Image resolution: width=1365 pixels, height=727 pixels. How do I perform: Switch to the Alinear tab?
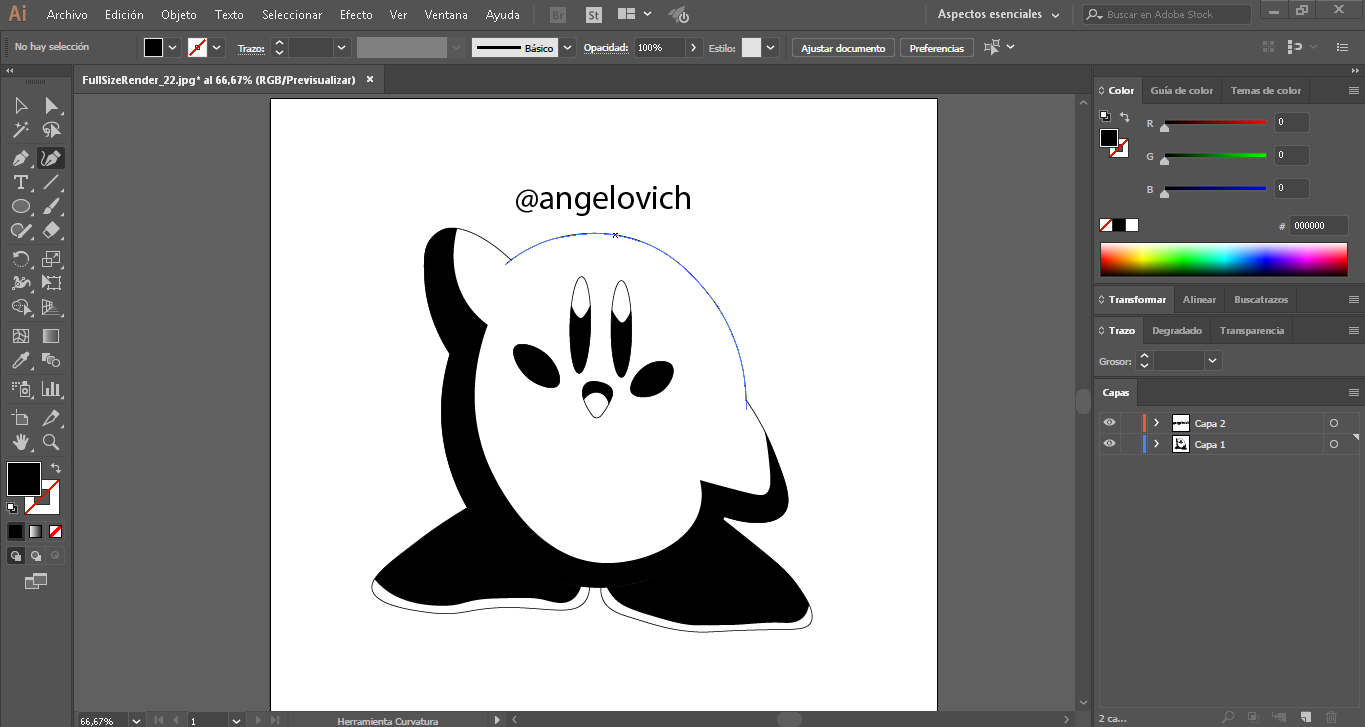[1199, 299]
